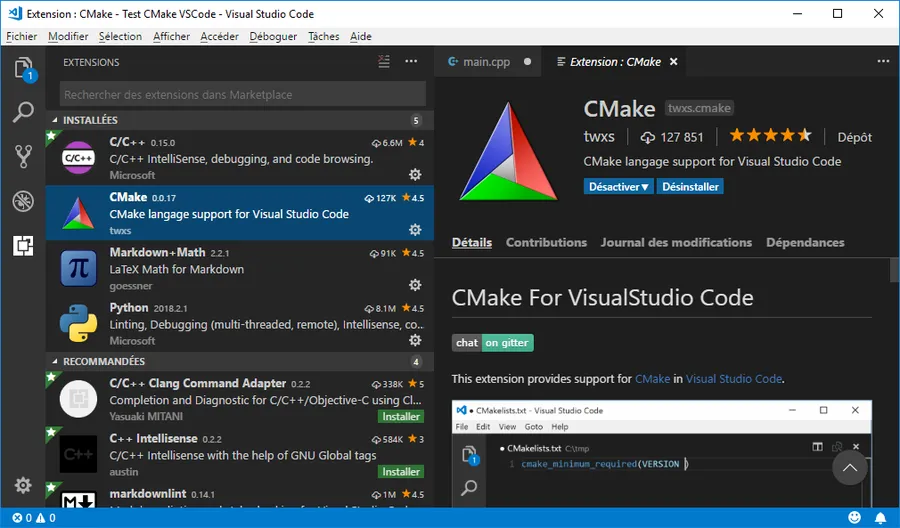The height and width of the screenshot is (528, 900).
Task: Open the editor more actions ellipsis
Action: 883,61
